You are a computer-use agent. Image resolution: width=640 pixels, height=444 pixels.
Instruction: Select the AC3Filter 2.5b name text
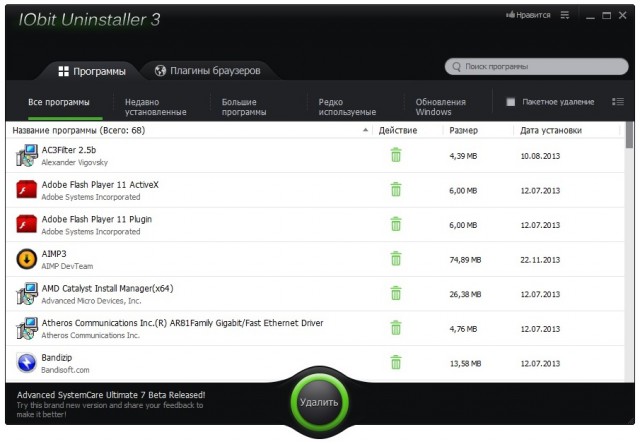[x=69, y=150]
